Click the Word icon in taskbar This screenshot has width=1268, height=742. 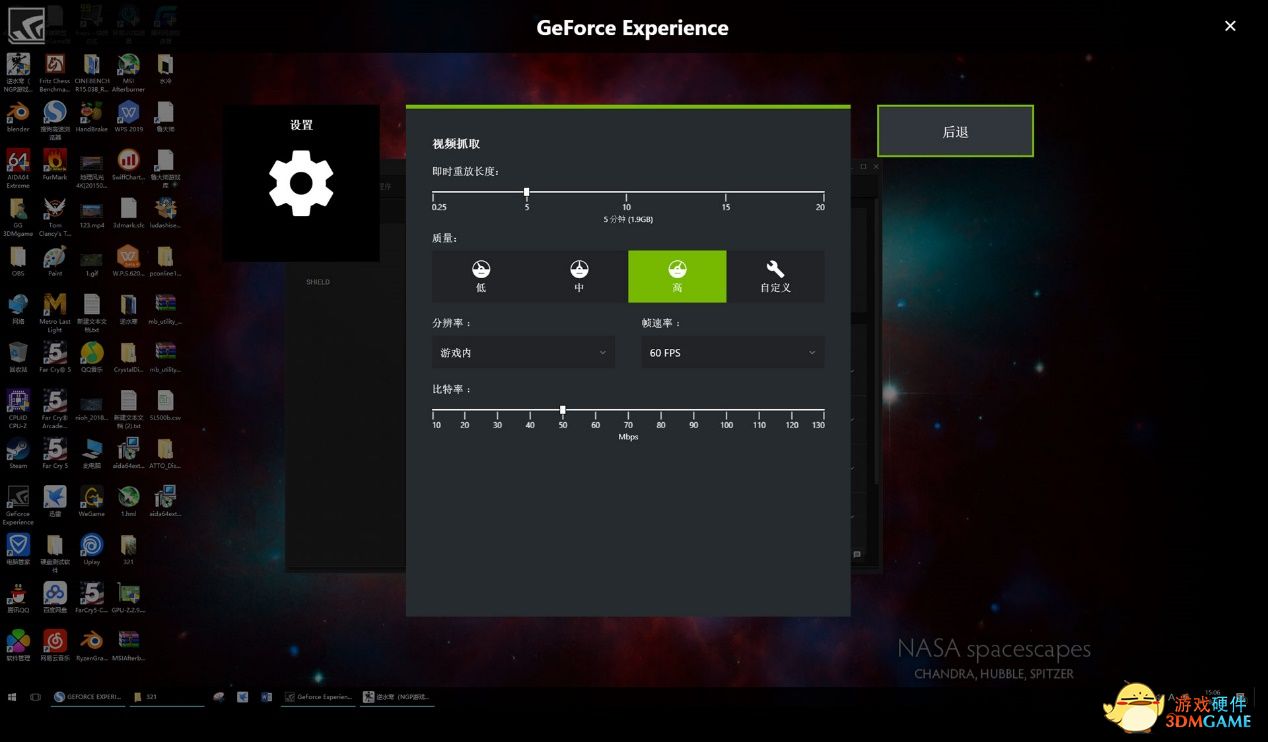point(267,696)
